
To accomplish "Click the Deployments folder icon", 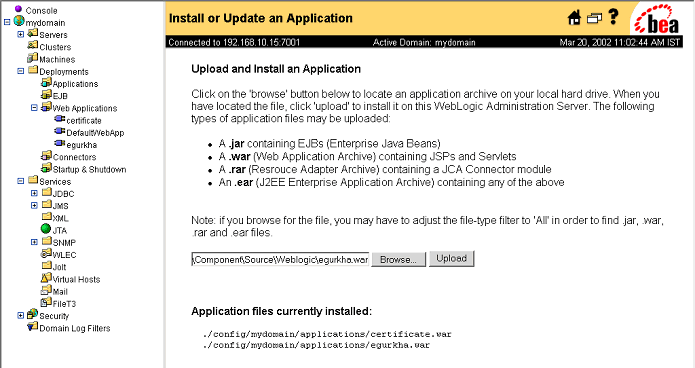I will coord(33,70).
